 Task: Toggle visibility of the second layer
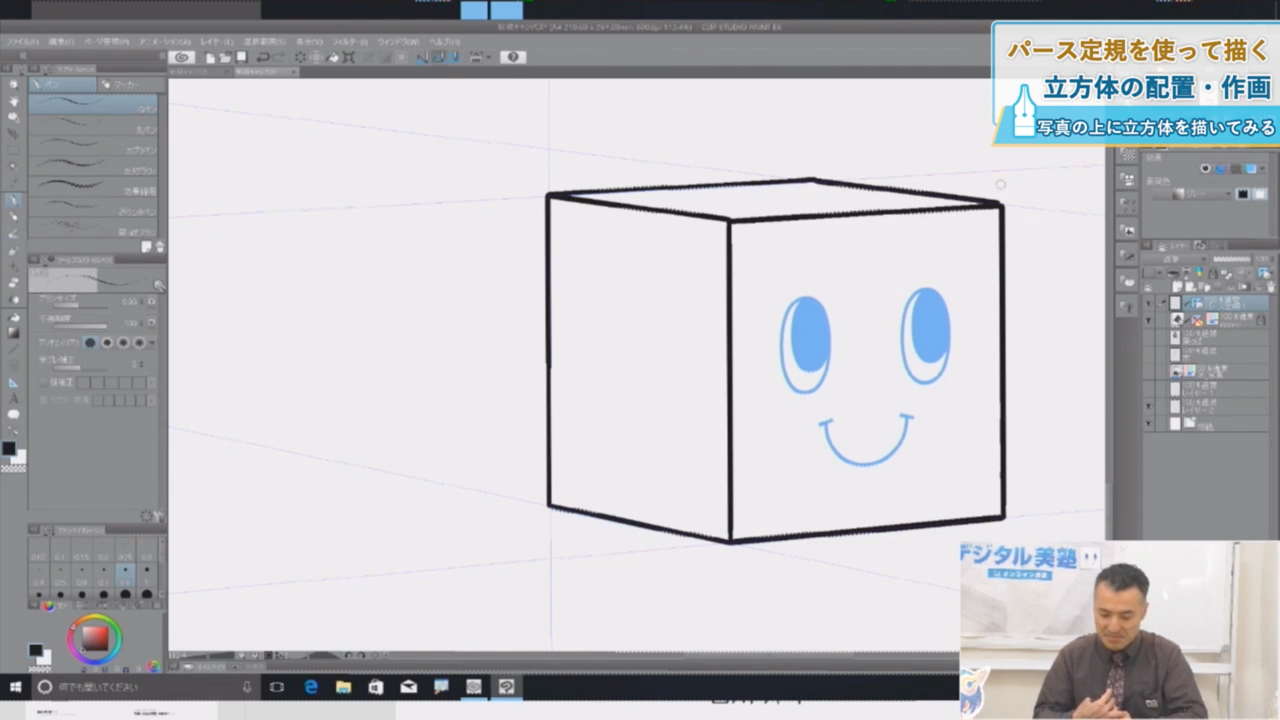tap(1148, 319)
